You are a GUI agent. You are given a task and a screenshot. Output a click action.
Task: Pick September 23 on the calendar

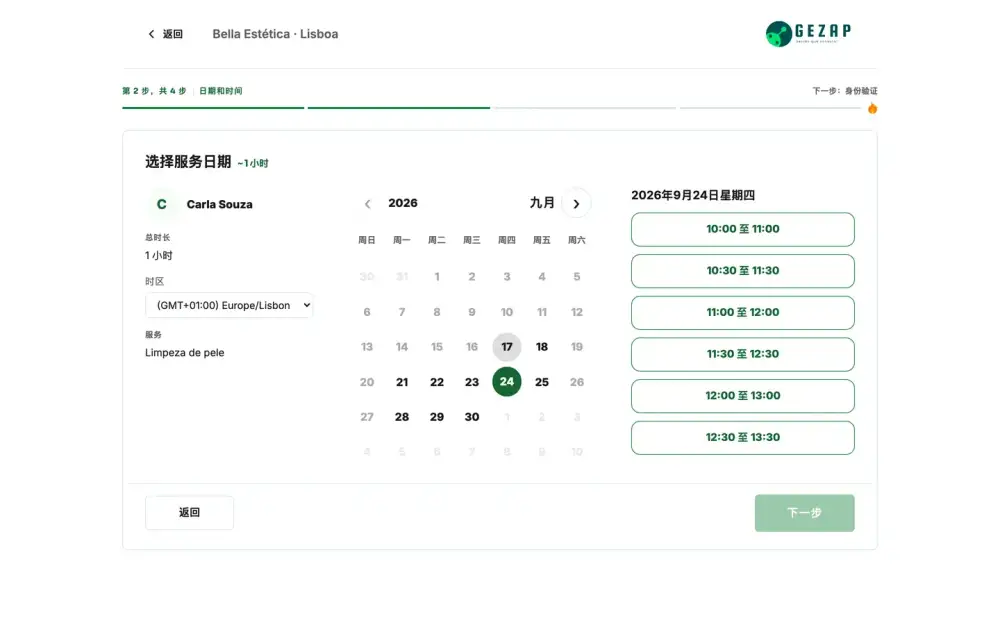[x=472, y=382]
